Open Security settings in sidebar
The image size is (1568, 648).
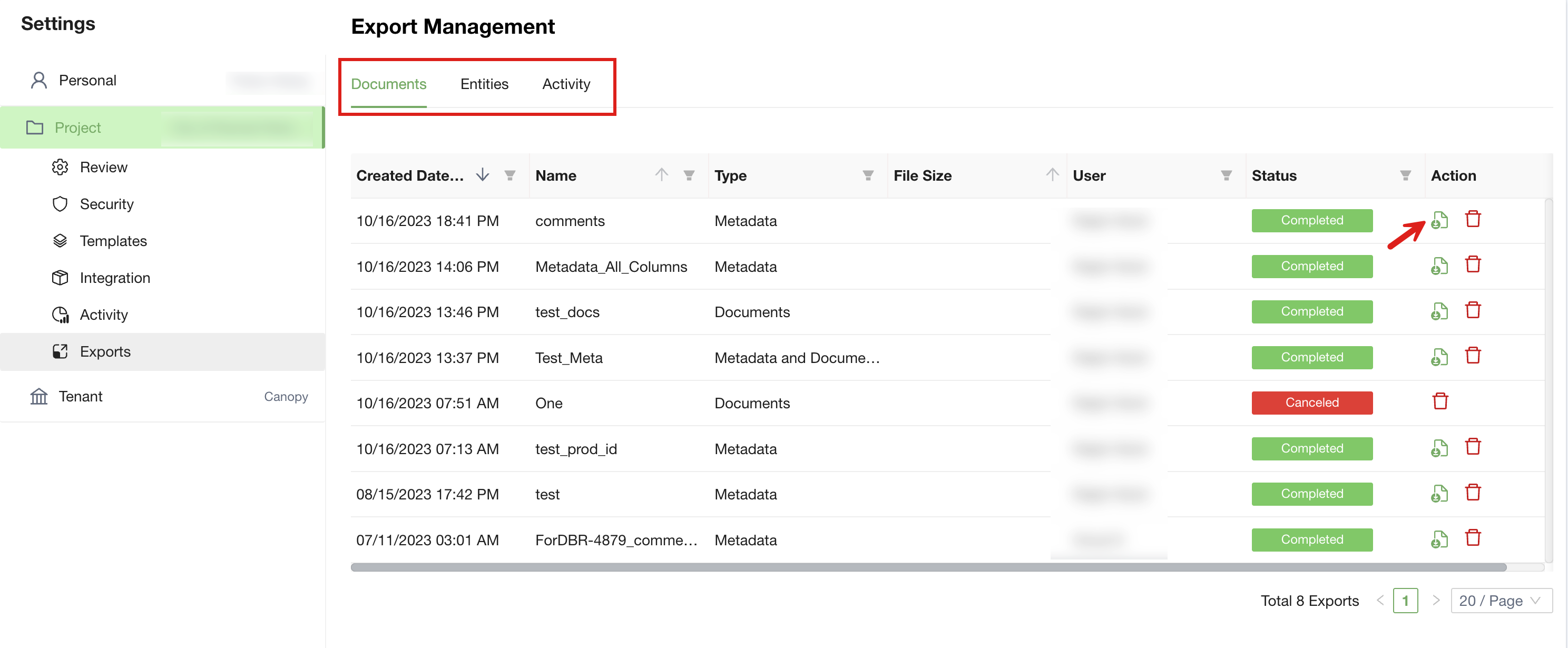click(x=106, y=204)
